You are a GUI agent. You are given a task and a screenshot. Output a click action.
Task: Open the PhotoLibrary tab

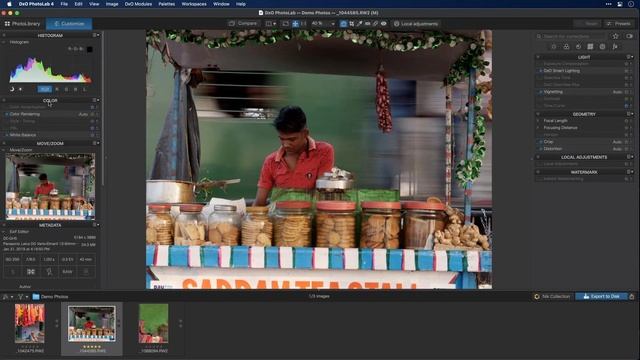click(22, 24)
